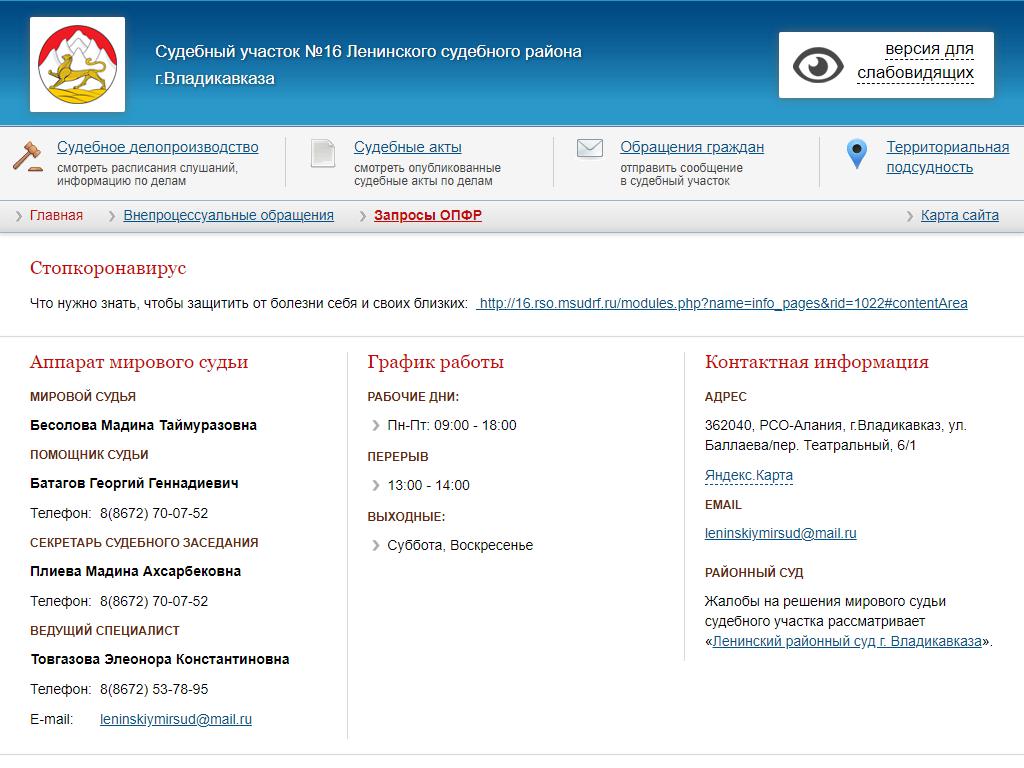
Task: Click the eye icon for visually impaired version
Action: point(818,65)
